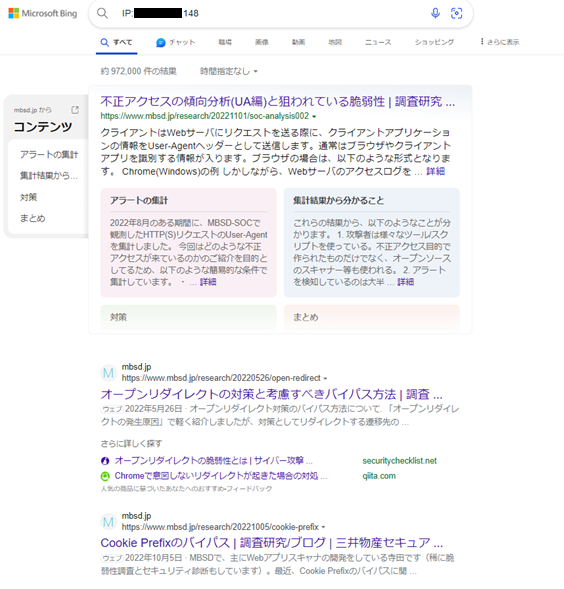
Task: Open the Cookie Prefixのバイパス result link
Action: point(272,542)
